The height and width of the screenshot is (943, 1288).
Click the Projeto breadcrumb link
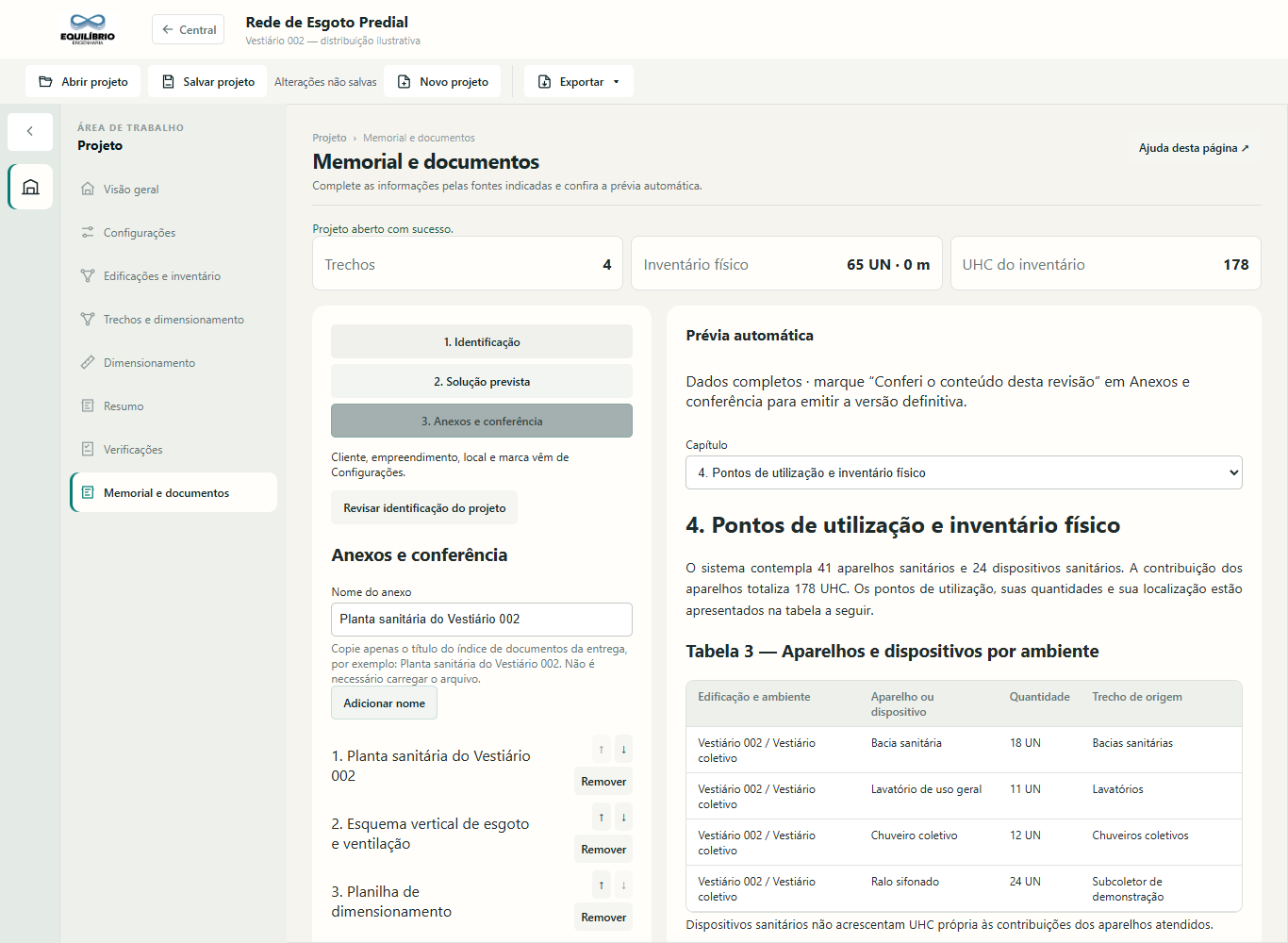pos(329,138)
